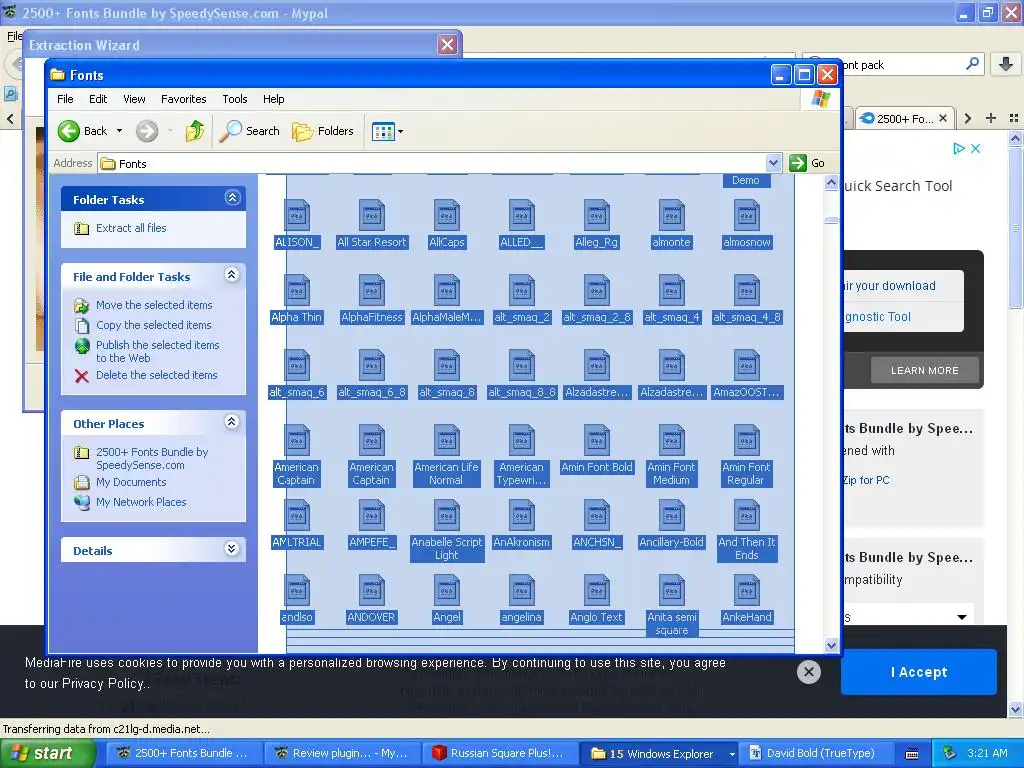Collapse the Other Places panel
Viewport: 1024px width, 768px height.
pyautogui.click(x=232, y=422)
